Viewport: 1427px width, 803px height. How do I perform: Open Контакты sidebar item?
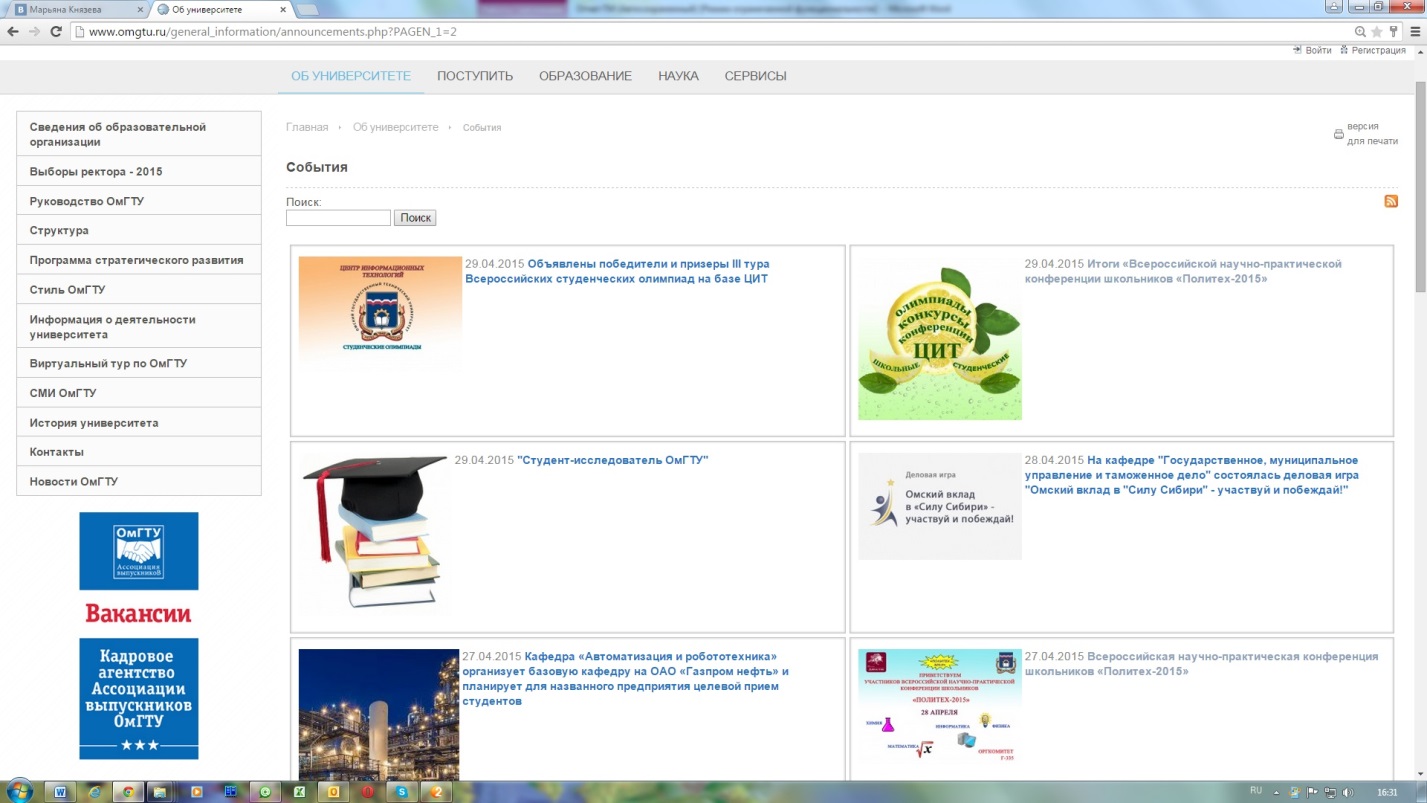coord(139,452)
